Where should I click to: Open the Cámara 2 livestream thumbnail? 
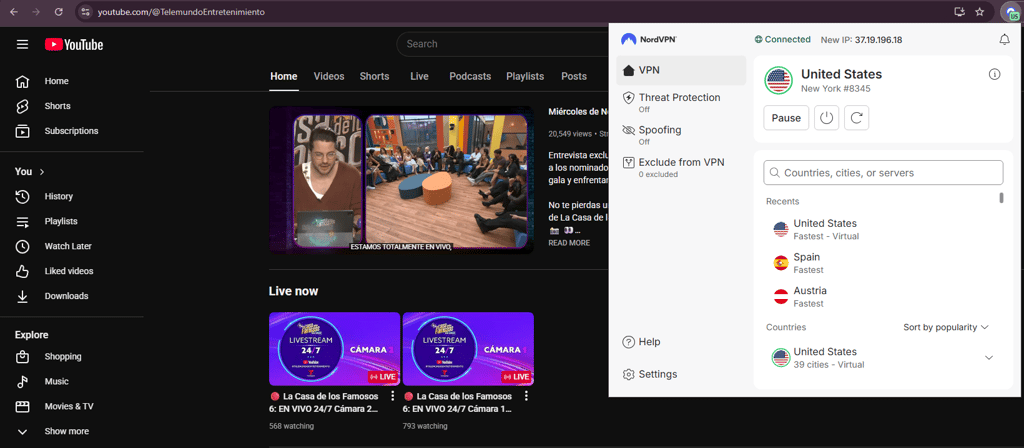pos(334,349)
